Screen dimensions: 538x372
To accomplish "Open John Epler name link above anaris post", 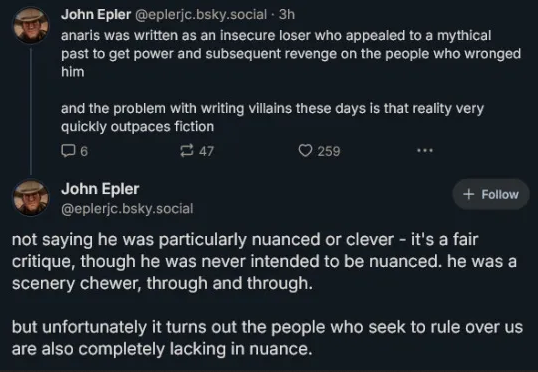I will click(x=96, y=14).
